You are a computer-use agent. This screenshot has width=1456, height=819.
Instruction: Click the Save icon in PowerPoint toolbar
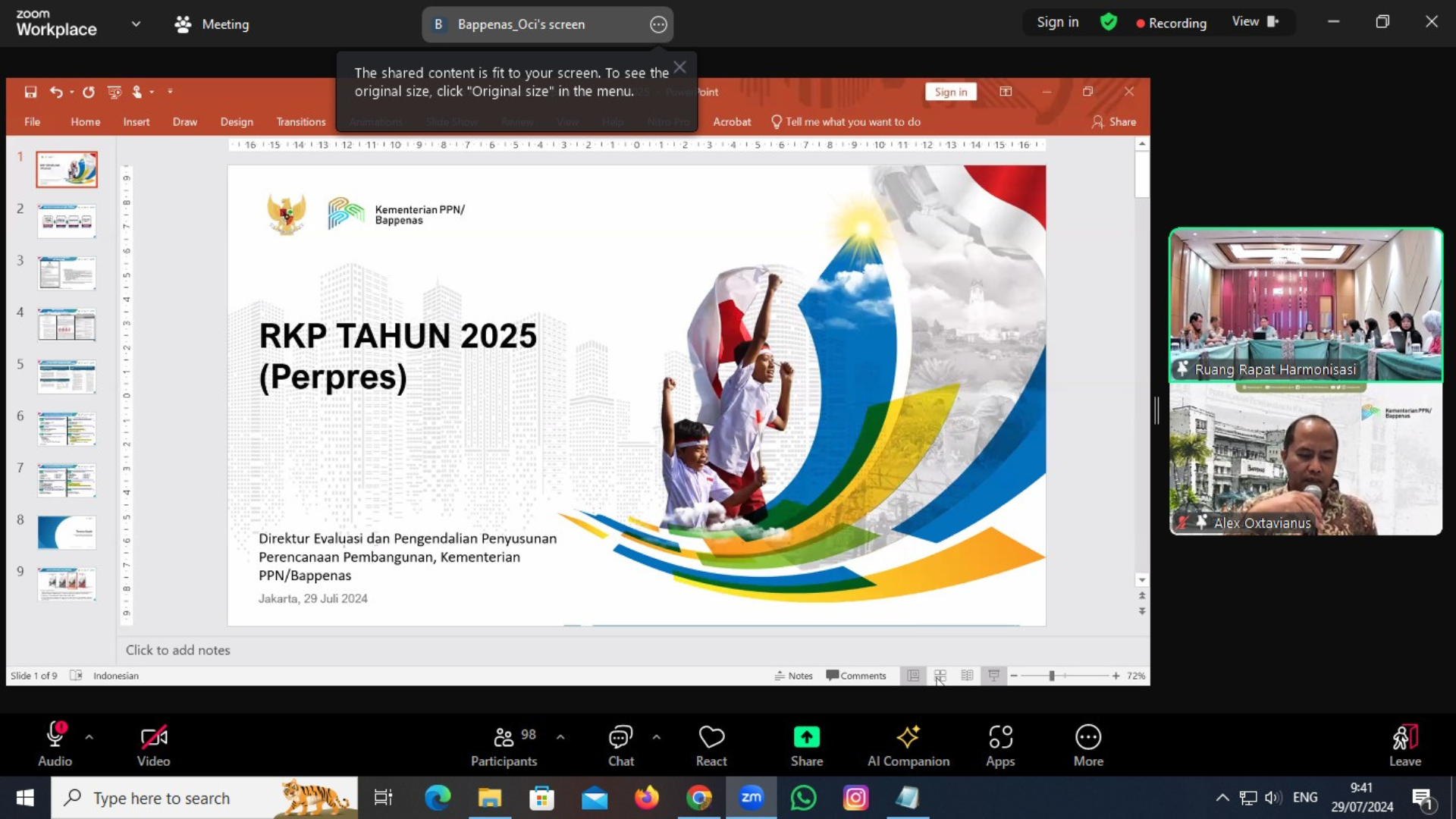click(30, 92)
